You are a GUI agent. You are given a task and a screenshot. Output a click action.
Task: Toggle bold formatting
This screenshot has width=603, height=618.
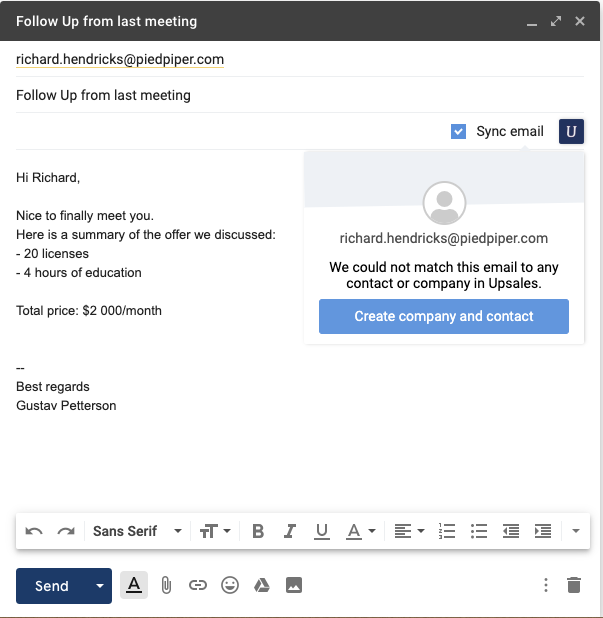pyautogui.click(x=258, y=531)
